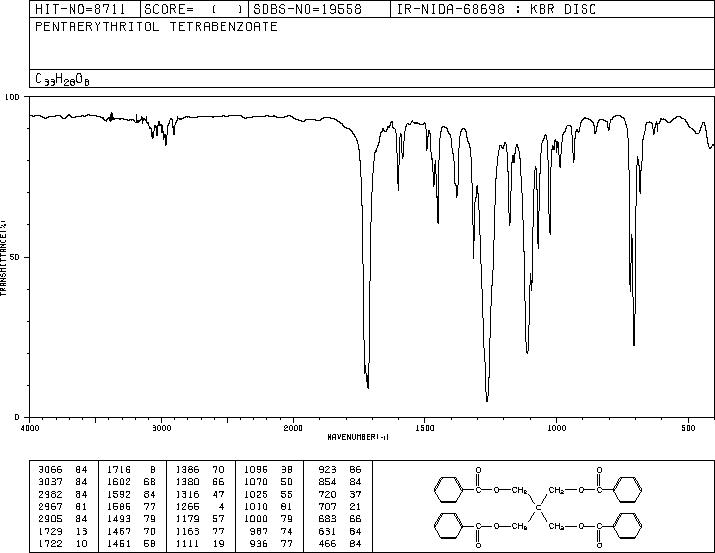Click the 1266 entry in peak table
The height and width of the screenshot is (553, 715).
point(187,506)
